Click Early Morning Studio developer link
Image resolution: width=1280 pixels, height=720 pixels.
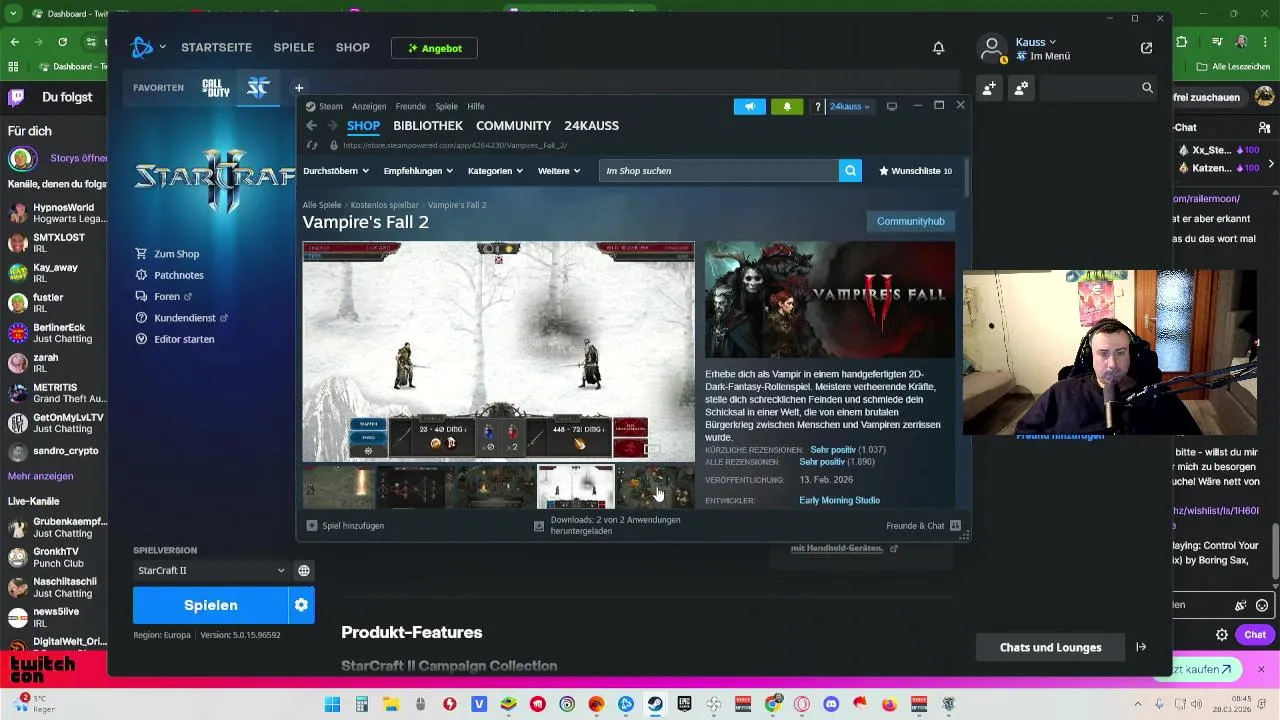[x=839, y=500]
